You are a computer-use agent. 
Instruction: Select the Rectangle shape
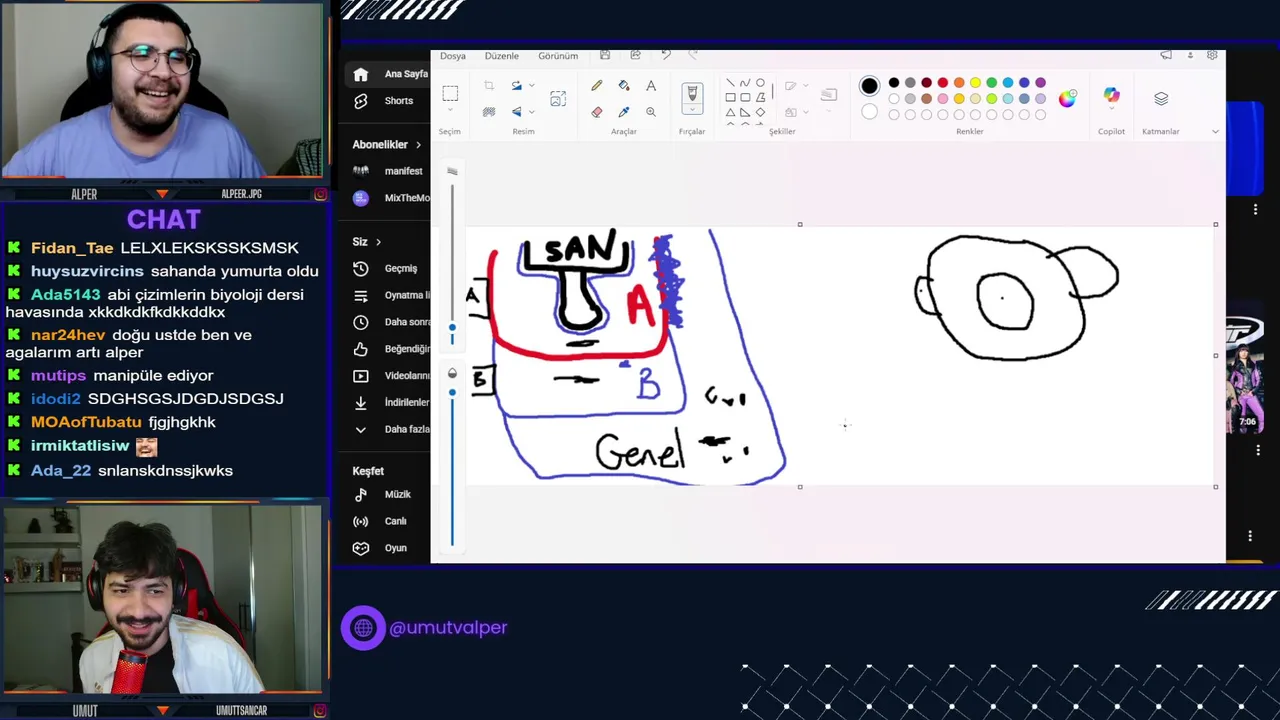[730, 97]
